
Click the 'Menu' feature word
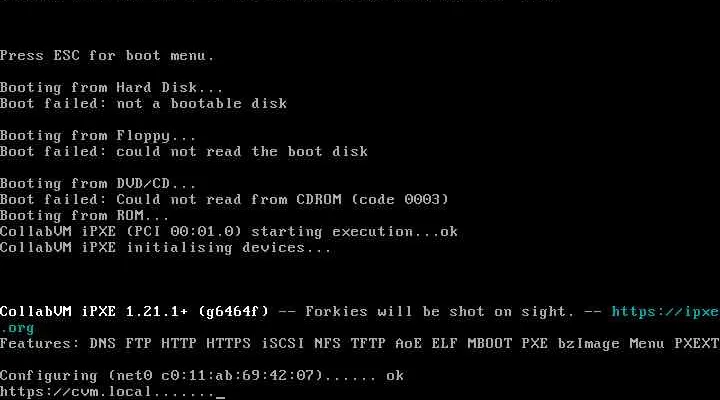647,344
